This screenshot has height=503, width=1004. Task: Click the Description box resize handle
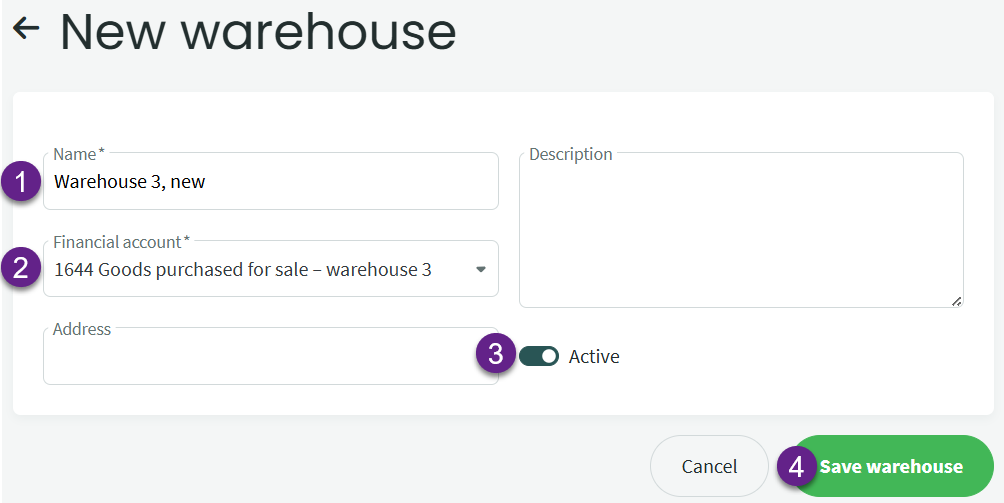pyautogui.click(x=957, y=301)
